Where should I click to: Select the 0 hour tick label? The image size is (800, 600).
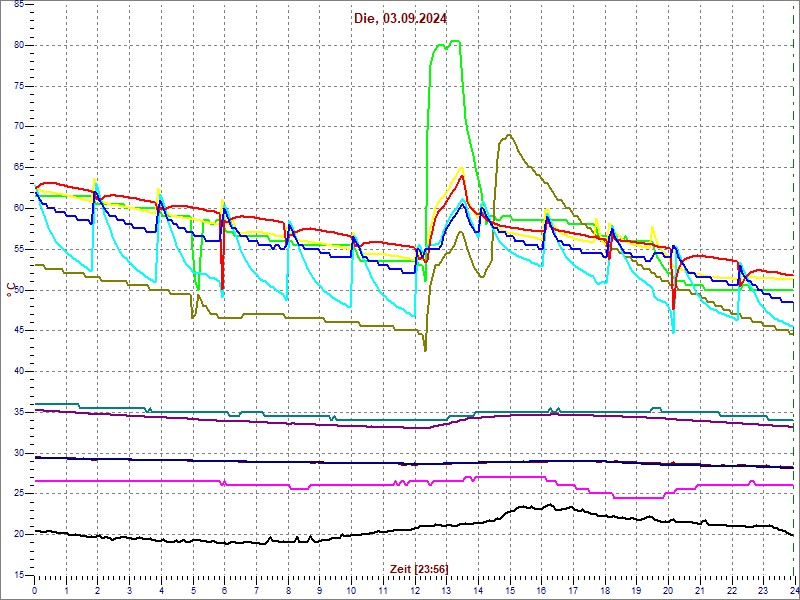coord(35,590)
